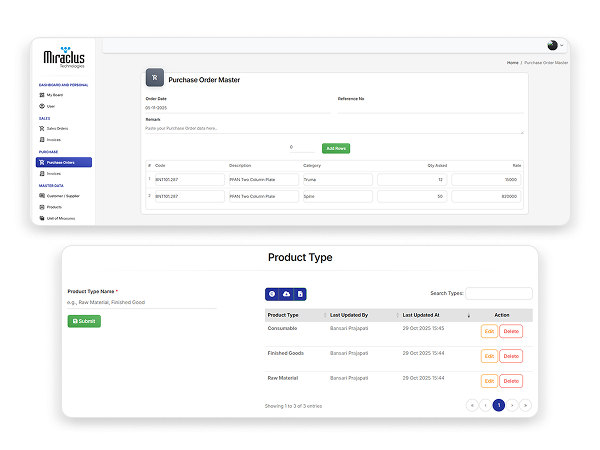Go to next page in pagination

(512, 405)
